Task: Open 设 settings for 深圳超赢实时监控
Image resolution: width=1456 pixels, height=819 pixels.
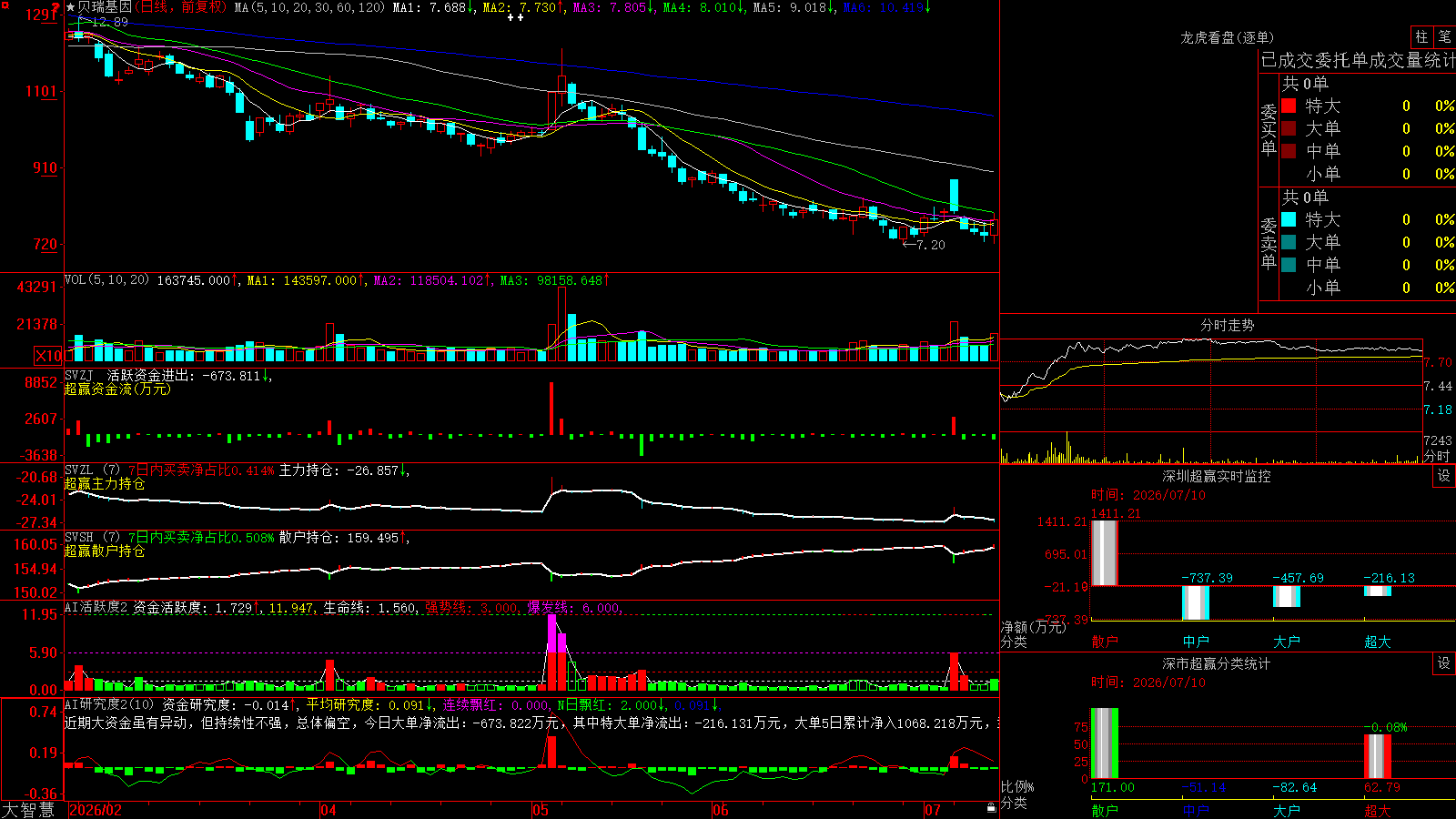Action: tap(1444, 476)
